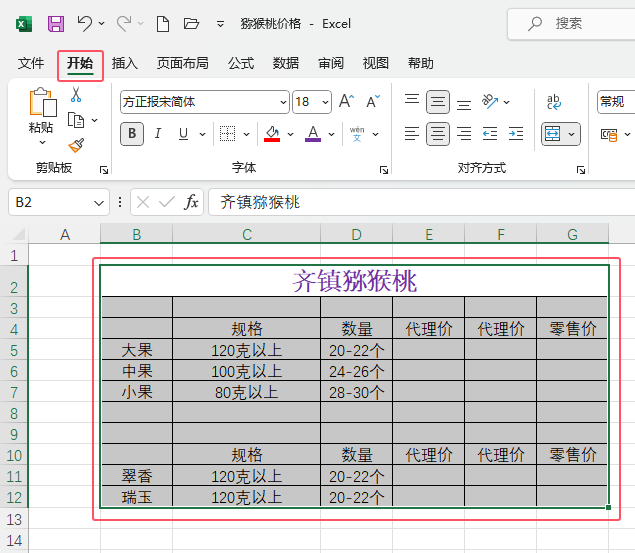635x553 pixels.
Task: Increase indent
Action: point(516,134)
